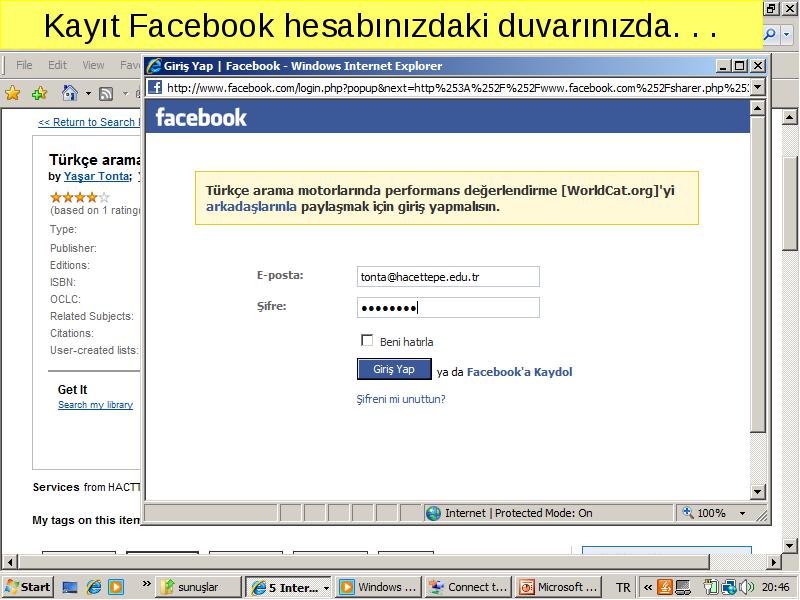Expand hidden system tray icons chevron

[648, 587]
